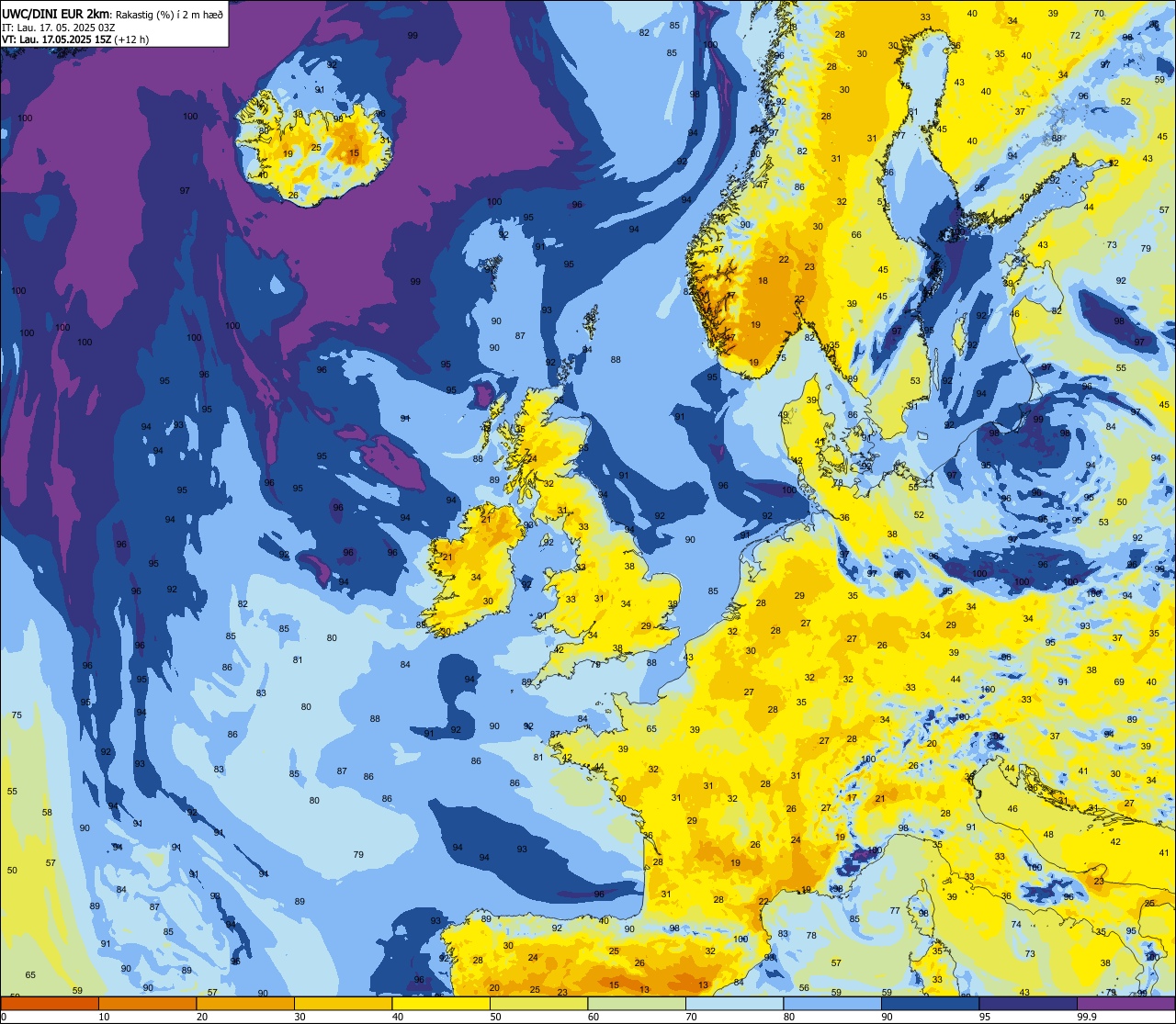Viewport: 1176px width, 1024px height.
Task: Click the legend label '10'
Action: 104,1017
